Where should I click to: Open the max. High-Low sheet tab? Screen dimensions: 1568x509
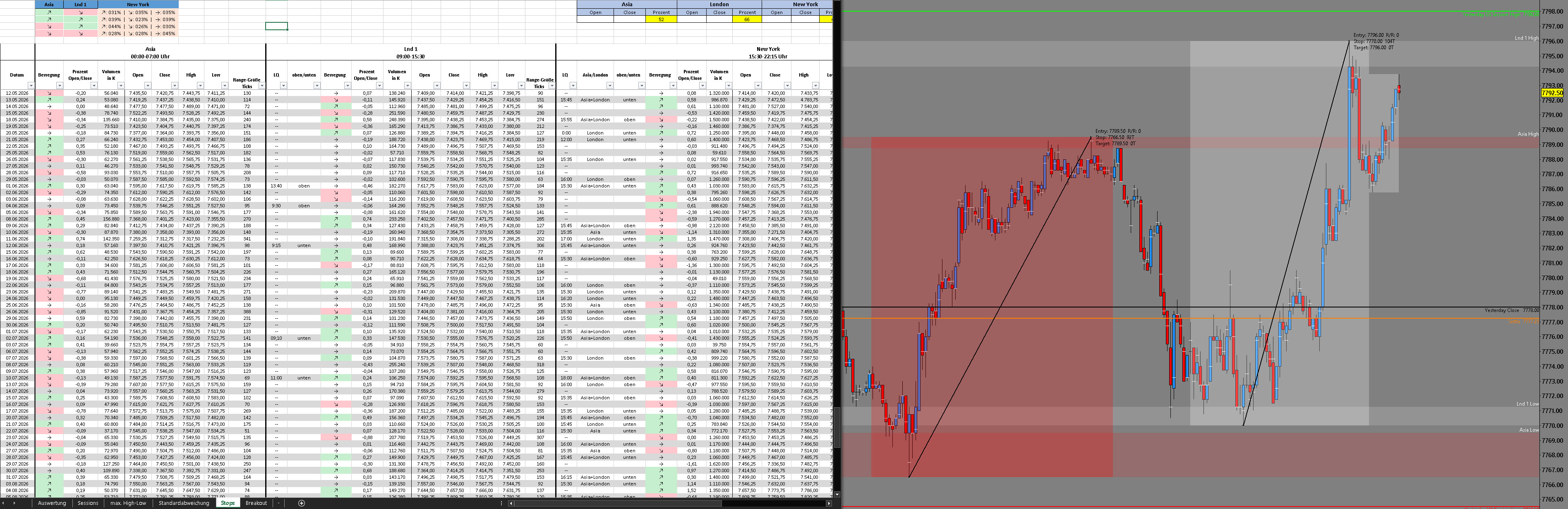pyautogui.click(x=128, y=504)
